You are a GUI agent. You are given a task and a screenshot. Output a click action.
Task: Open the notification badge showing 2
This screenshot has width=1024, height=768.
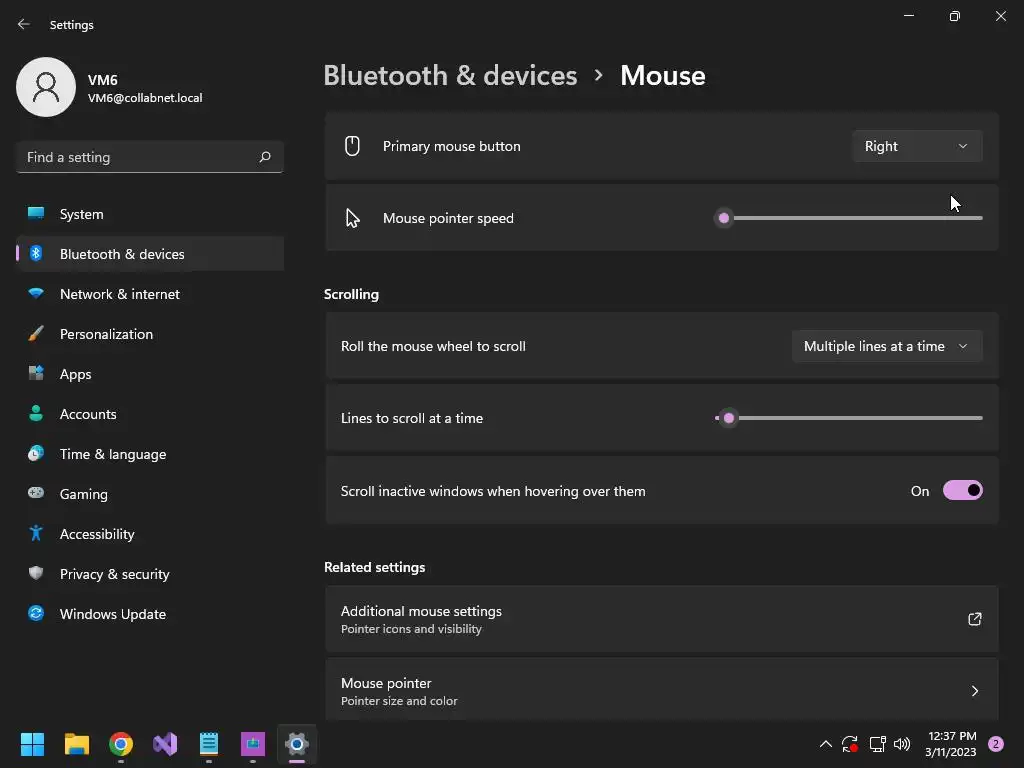coord(995,744)
